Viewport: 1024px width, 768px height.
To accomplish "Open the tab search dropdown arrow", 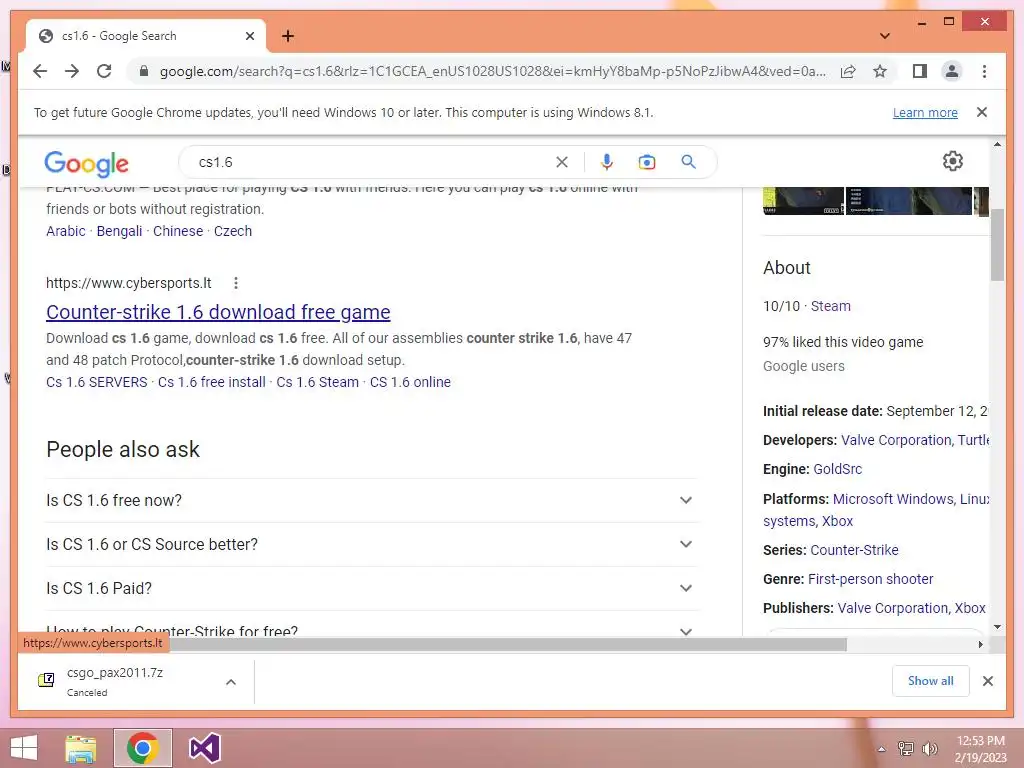I will tap(884, 36).
